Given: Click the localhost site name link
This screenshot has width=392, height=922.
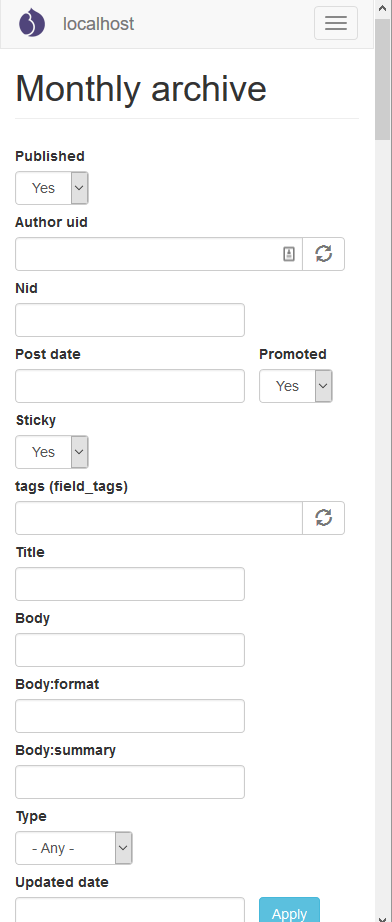Looking at the screenshot, I should (98, 24).
